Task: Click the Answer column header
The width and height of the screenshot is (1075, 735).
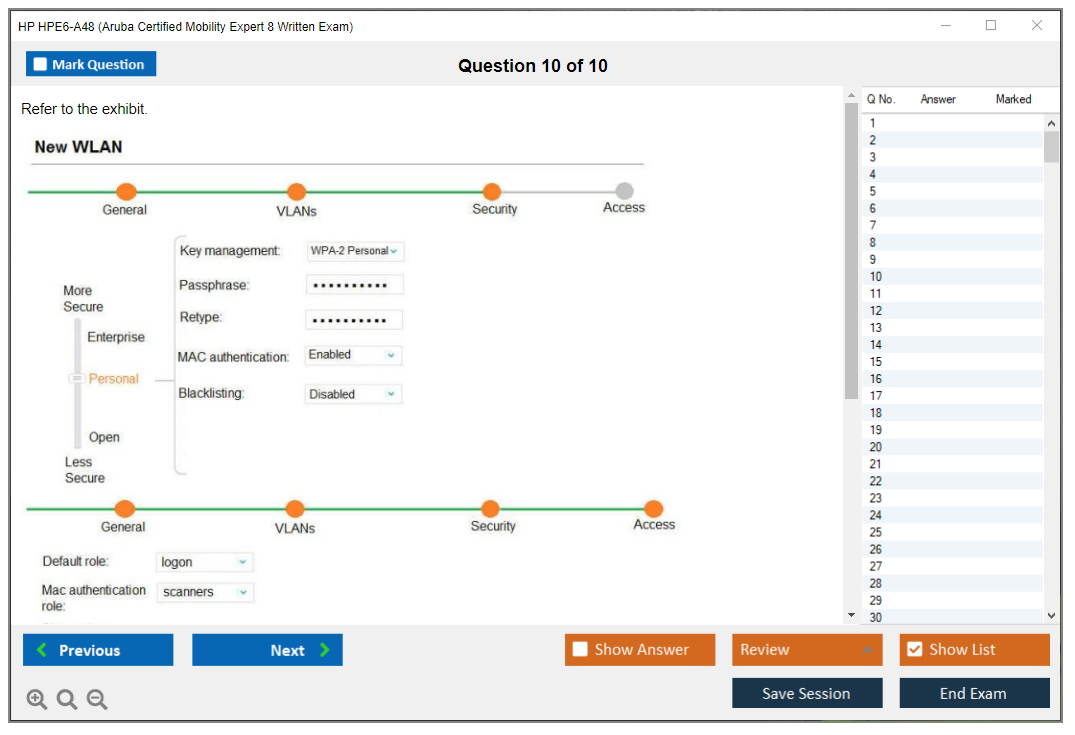Action: tap(937, 99)
